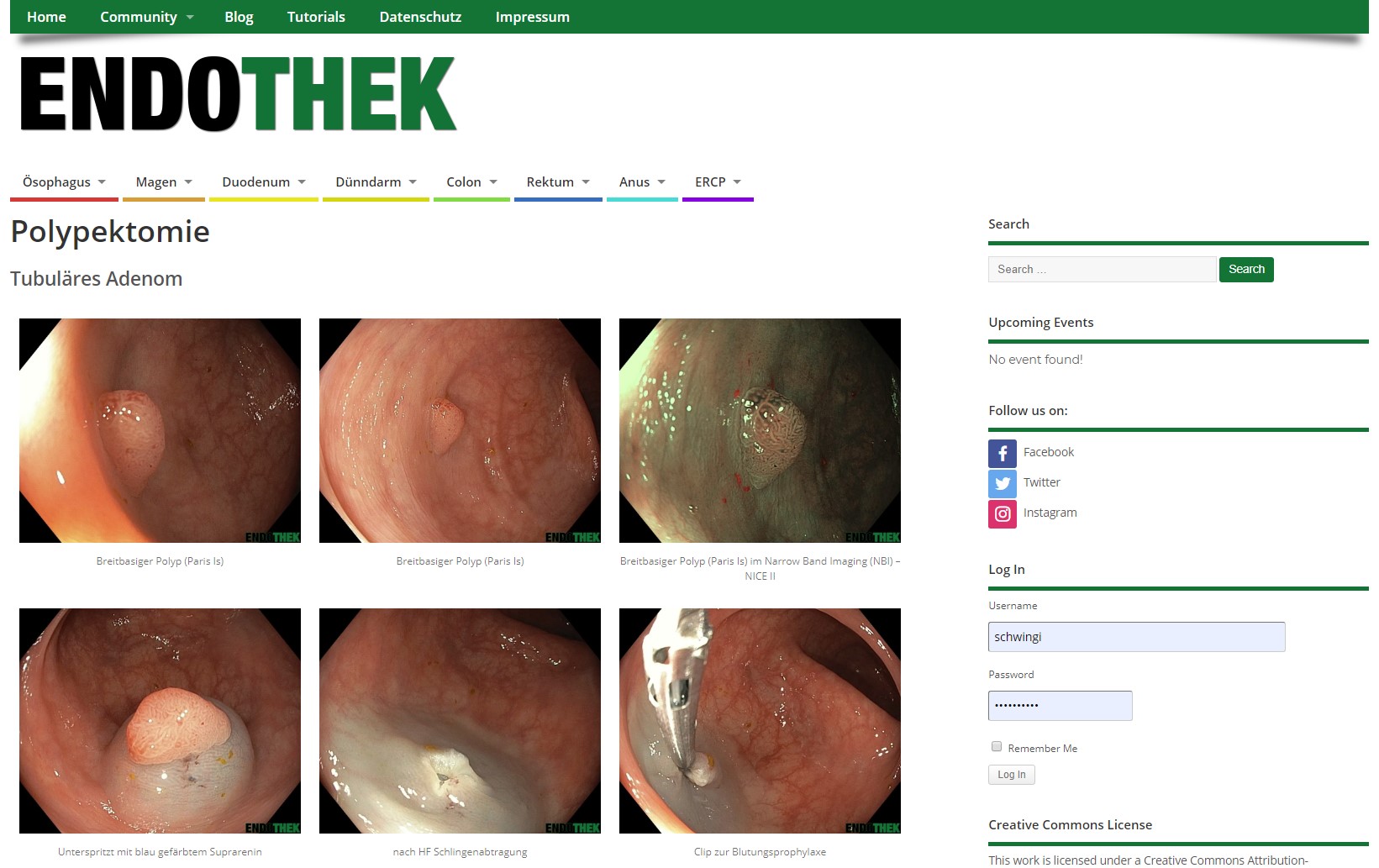Screen dimensions: 1379x868
Task: Open the Instagram camera icon
Action: [x=1003, y=514]
